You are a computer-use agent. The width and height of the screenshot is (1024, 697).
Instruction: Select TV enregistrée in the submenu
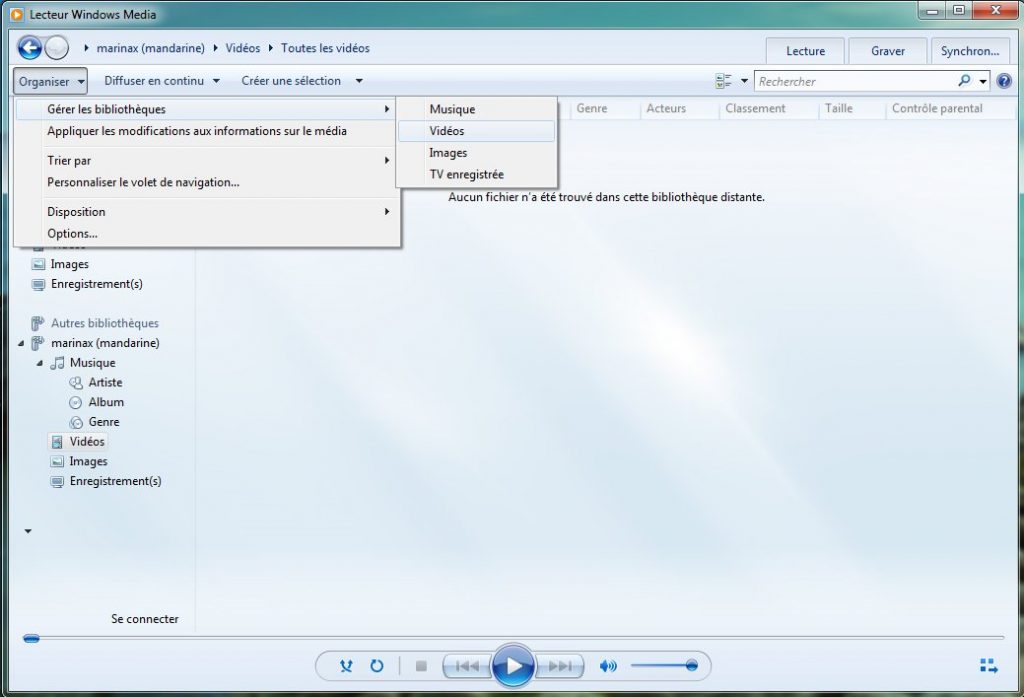click(477, 174)
